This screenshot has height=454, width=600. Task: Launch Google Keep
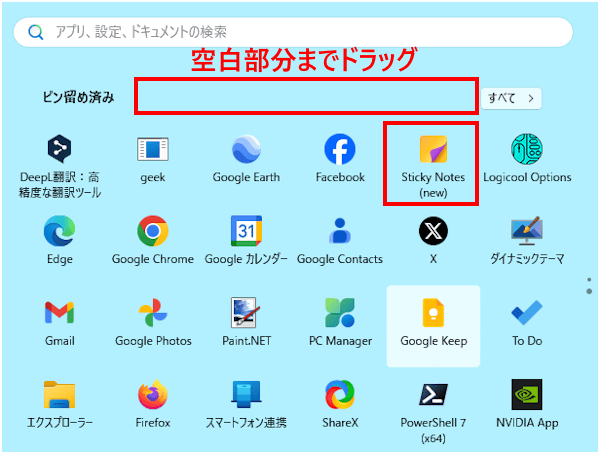pos(433,326)
